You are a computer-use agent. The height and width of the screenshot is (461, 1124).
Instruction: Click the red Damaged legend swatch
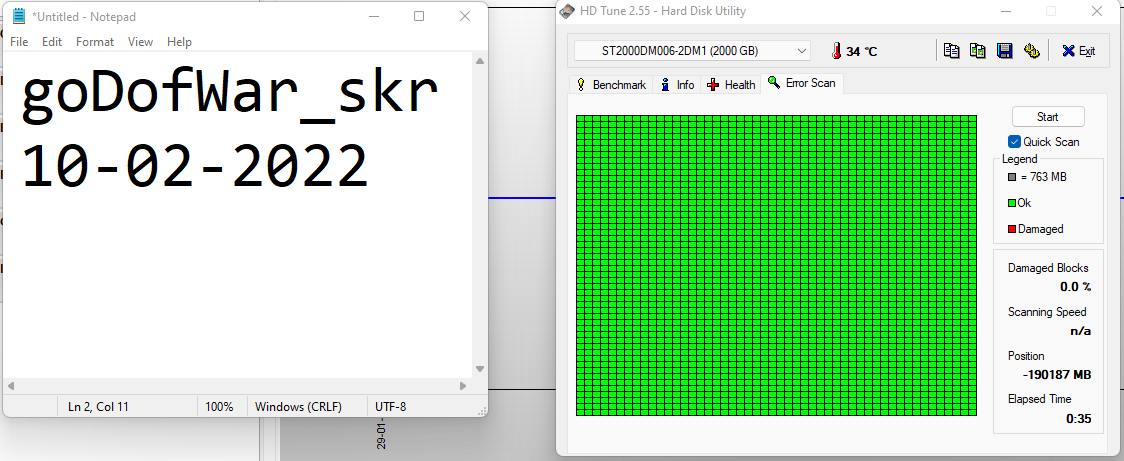tap(1012, 229)
